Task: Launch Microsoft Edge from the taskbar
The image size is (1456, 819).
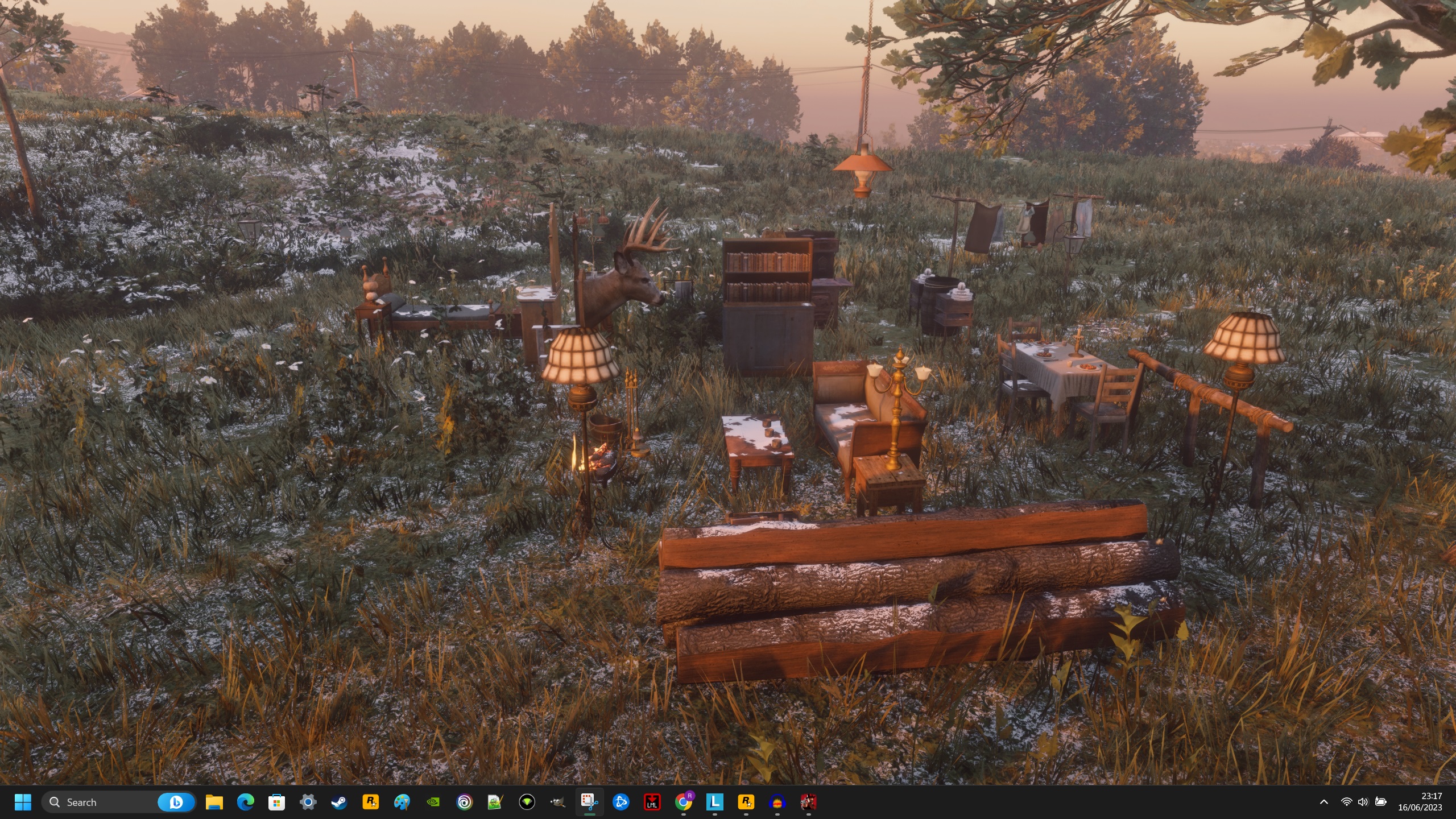Action: pos(246,802)
